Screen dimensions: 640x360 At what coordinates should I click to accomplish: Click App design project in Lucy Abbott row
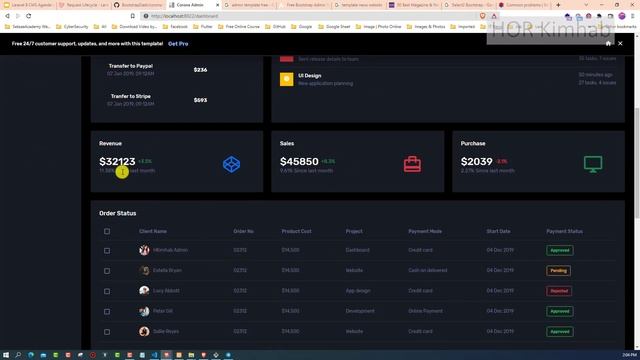(x=358, y=291)
